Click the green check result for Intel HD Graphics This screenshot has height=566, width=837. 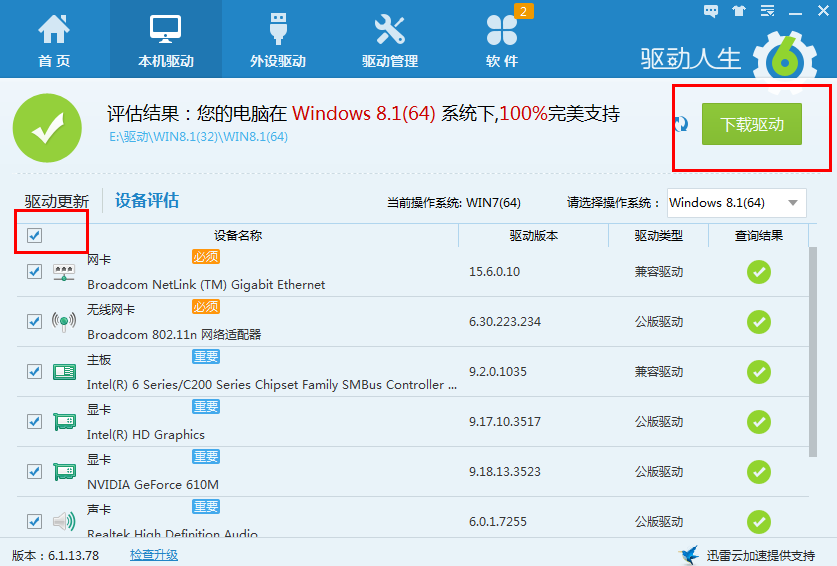(x=759, y=422)
